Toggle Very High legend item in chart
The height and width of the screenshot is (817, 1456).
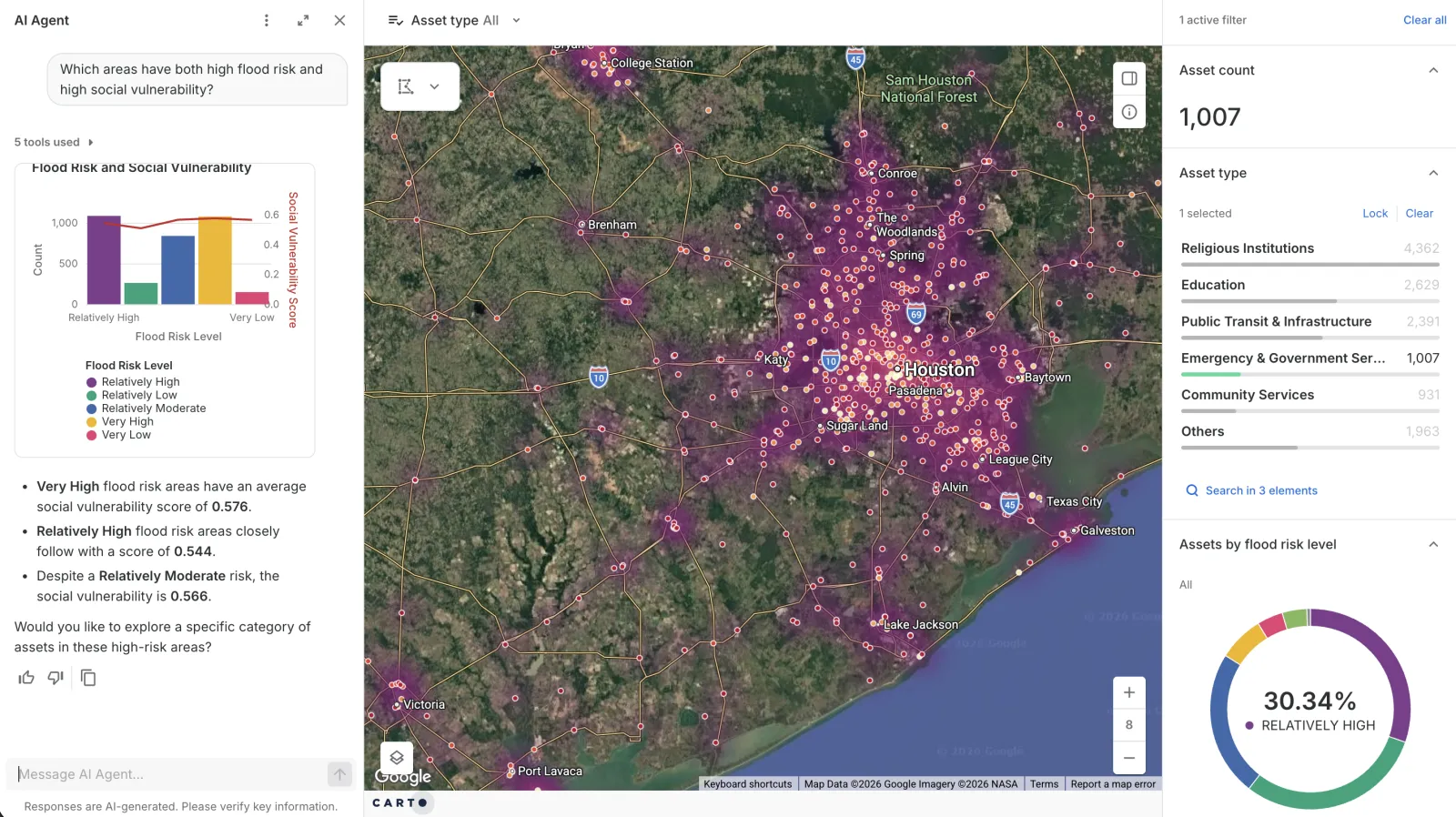click(120, 422)
